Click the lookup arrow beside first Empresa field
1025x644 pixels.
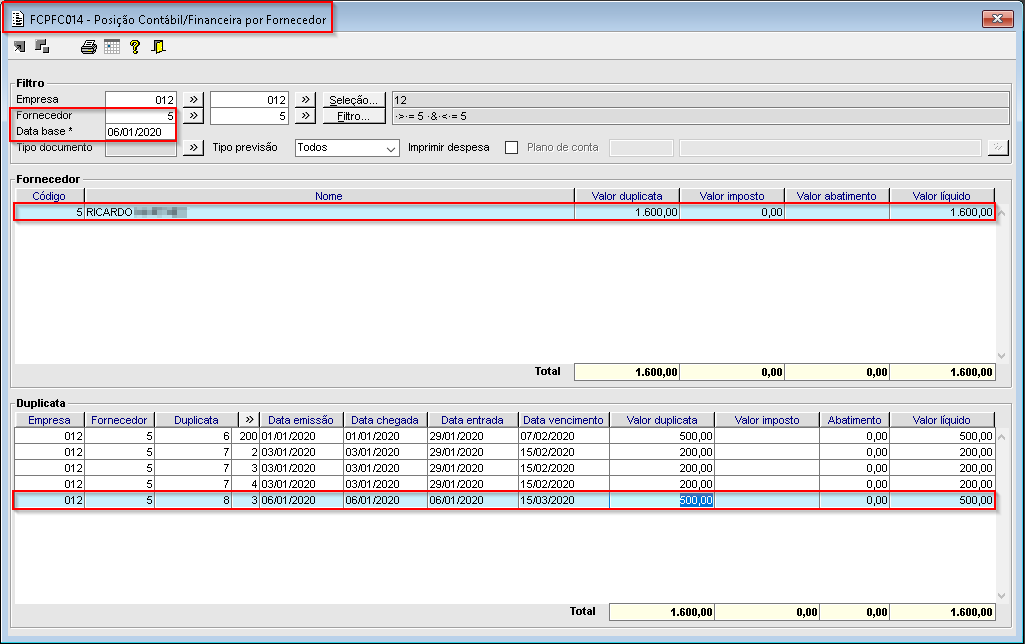(x=194, y=100)
